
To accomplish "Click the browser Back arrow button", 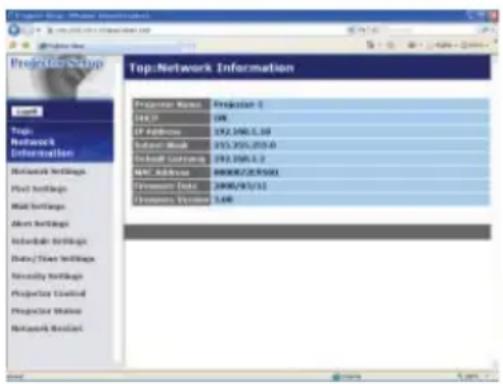I will pyautogui.click(x=14, y=30).
